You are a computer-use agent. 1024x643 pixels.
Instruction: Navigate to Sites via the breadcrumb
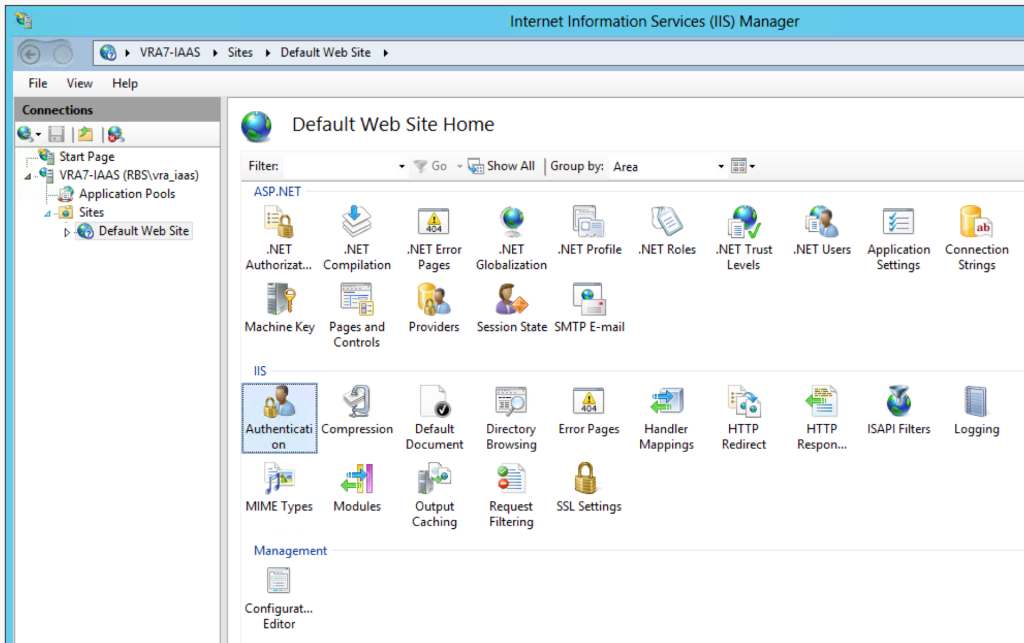tap(239, 52)
